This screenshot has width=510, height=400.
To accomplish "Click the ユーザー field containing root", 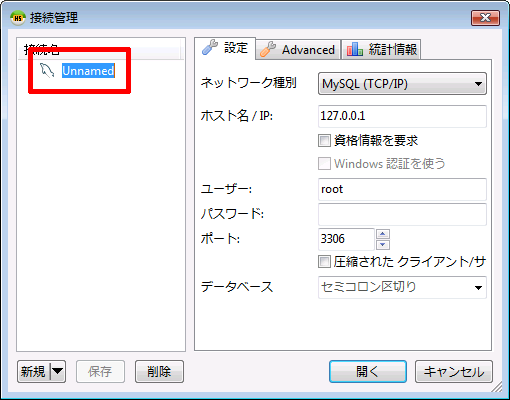I will pyautogui.click(x=402, y=189).
